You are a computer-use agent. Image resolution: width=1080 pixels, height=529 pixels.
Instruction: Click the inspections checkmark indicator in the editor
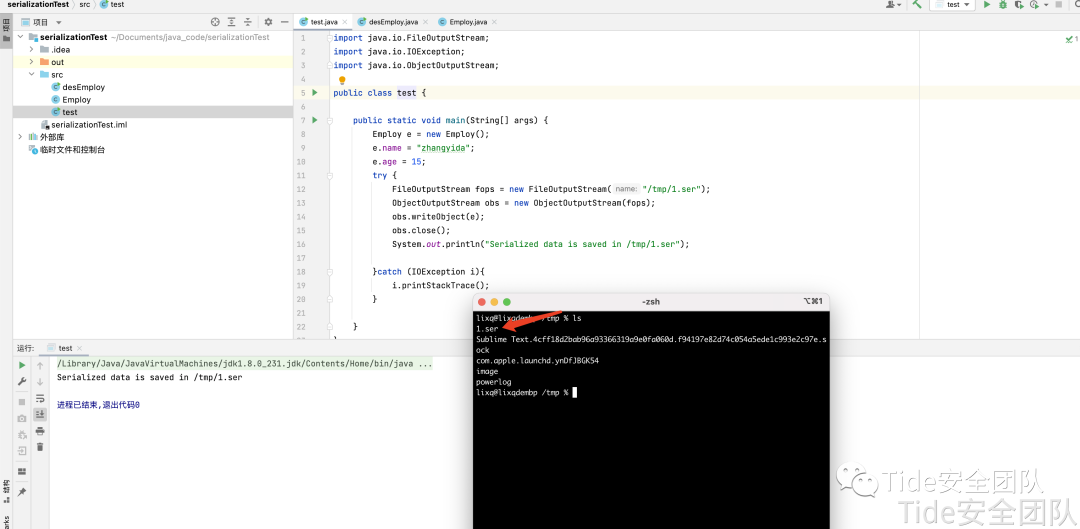(1071, 39)
